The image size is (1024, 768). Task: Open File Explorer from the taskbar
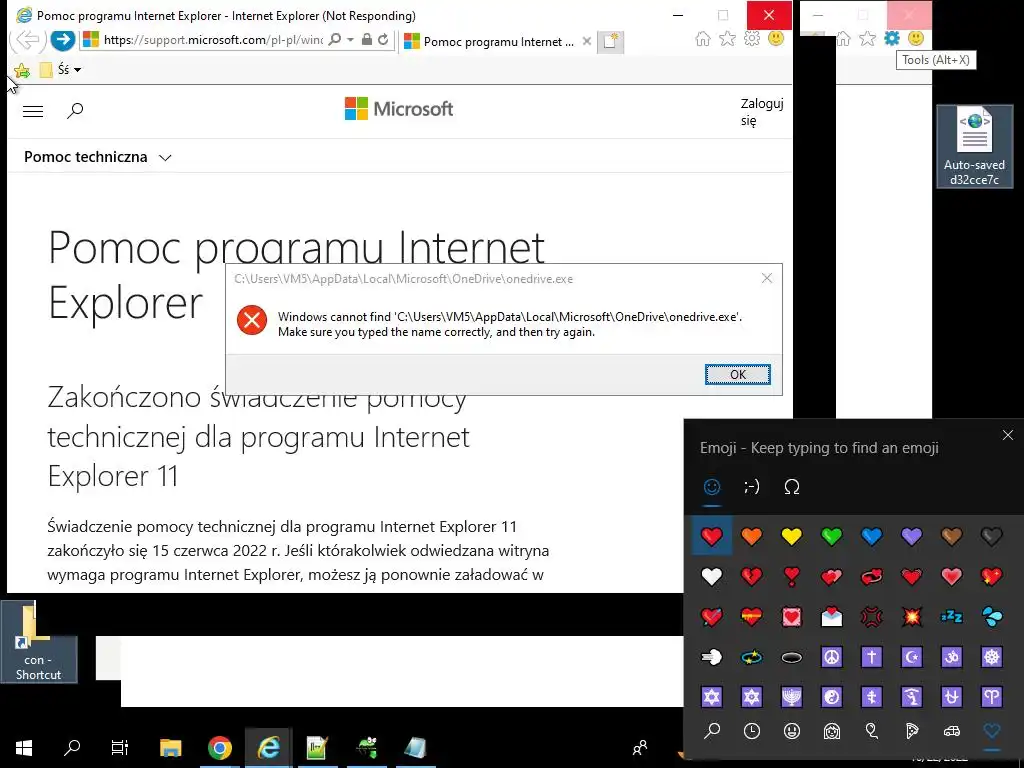[x=170, y=748]
